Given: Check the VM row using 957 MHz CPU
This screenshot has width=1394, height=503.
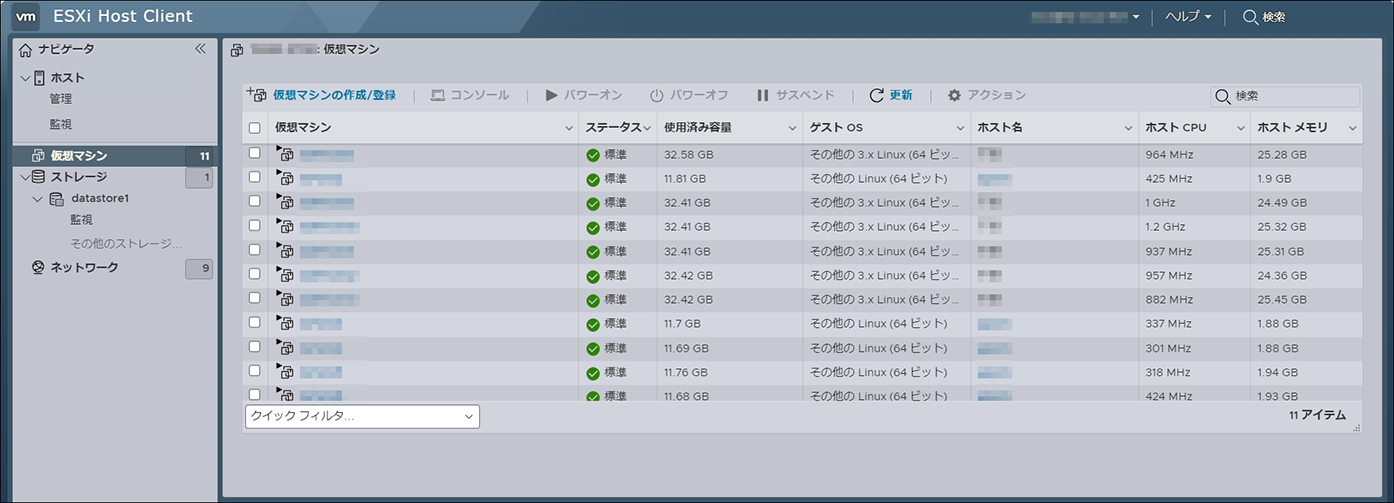Looking at the screenshot, I should (x=255, y=273).
